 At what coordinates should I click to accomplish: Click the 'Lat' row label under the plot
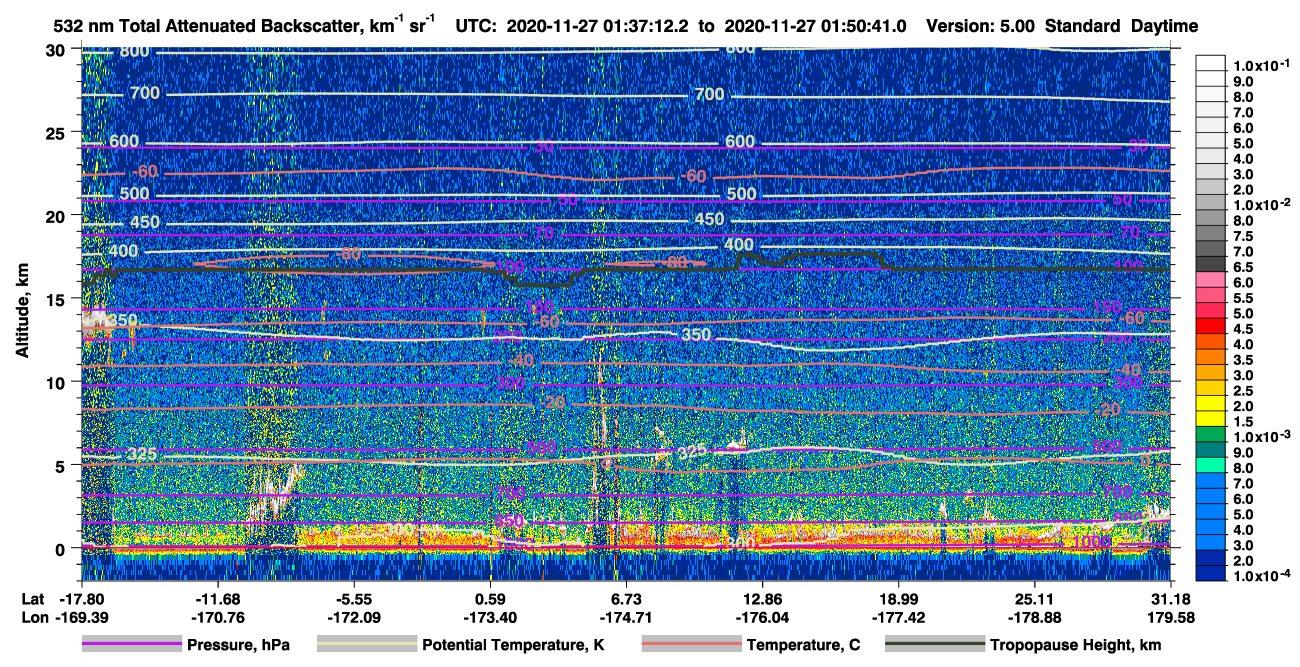click(32, 598)
